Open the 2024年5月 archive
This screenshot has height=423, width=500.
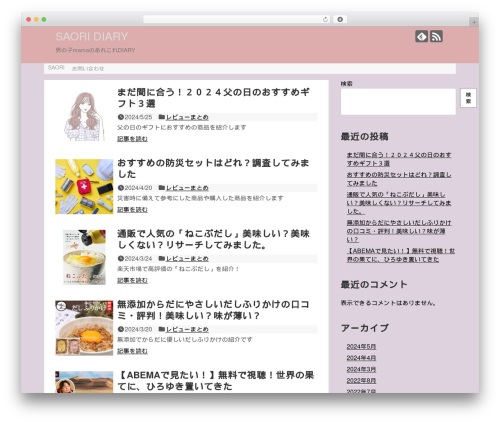pyautogui.click(x=361, y=347)
